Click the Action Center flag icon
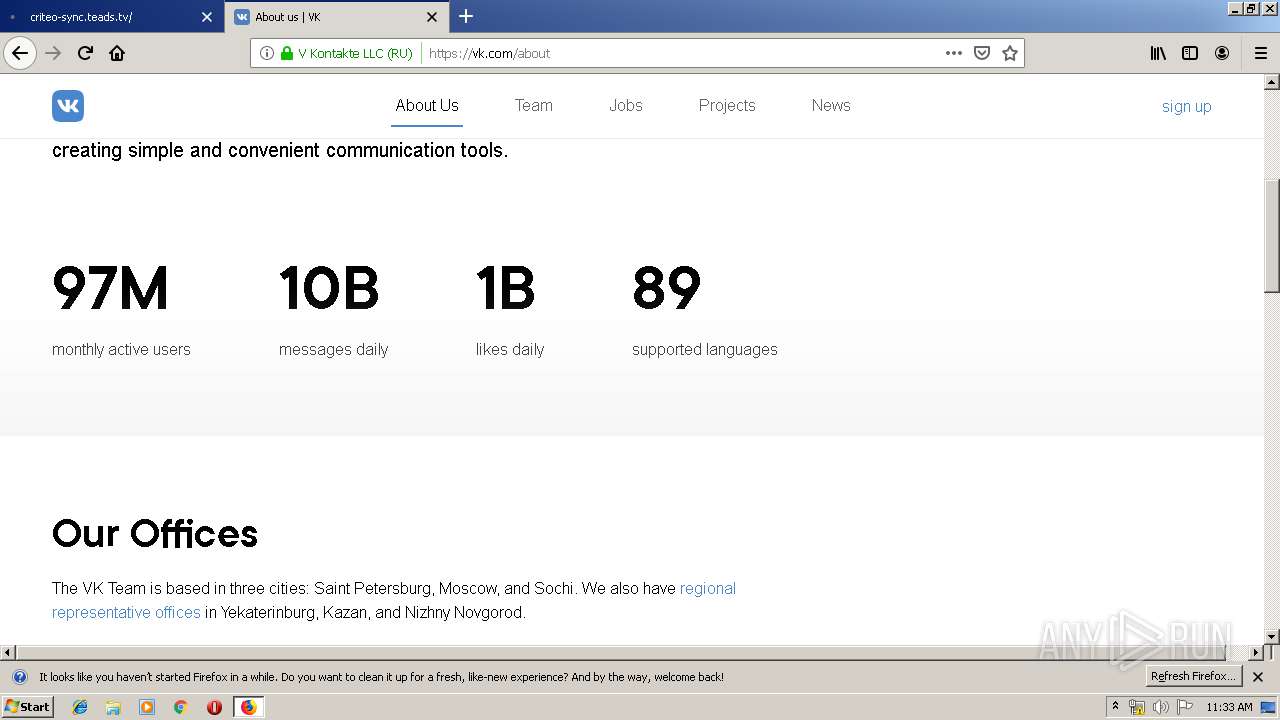This screenshot has width=1280, height=720. coord(1185,707)
